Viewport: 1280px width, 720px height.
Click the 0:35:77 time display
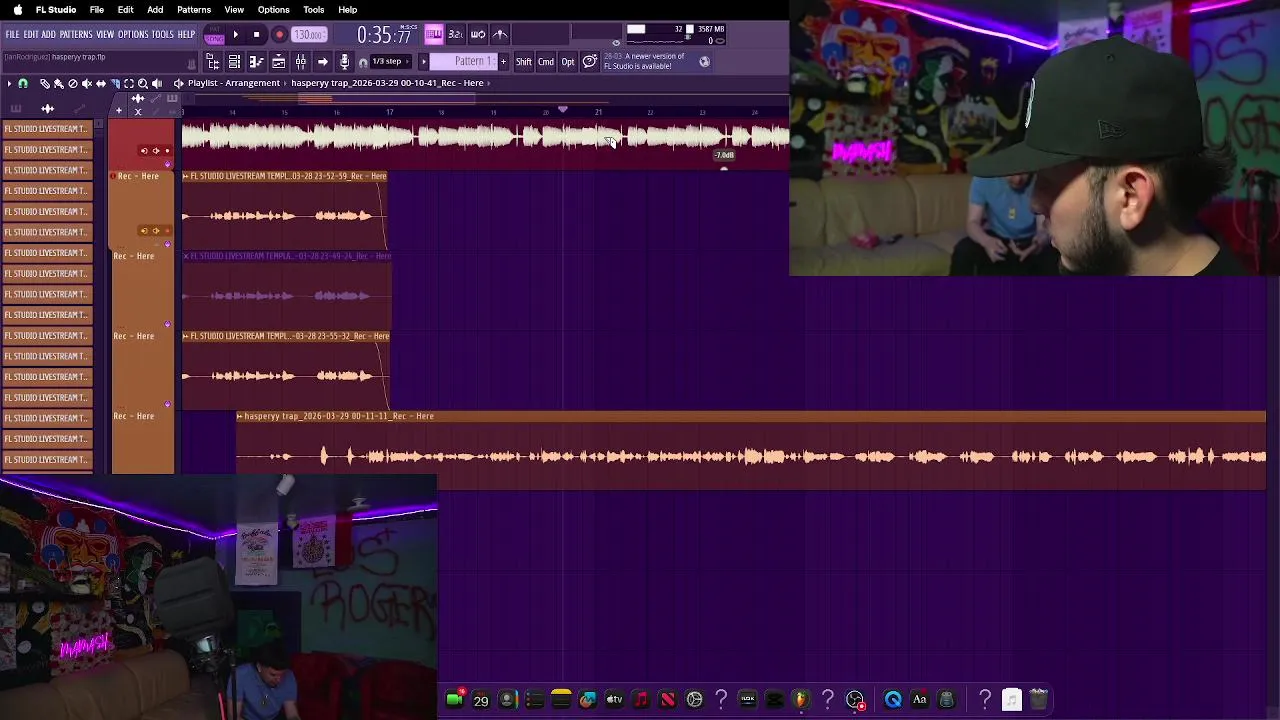click(384, 36)
